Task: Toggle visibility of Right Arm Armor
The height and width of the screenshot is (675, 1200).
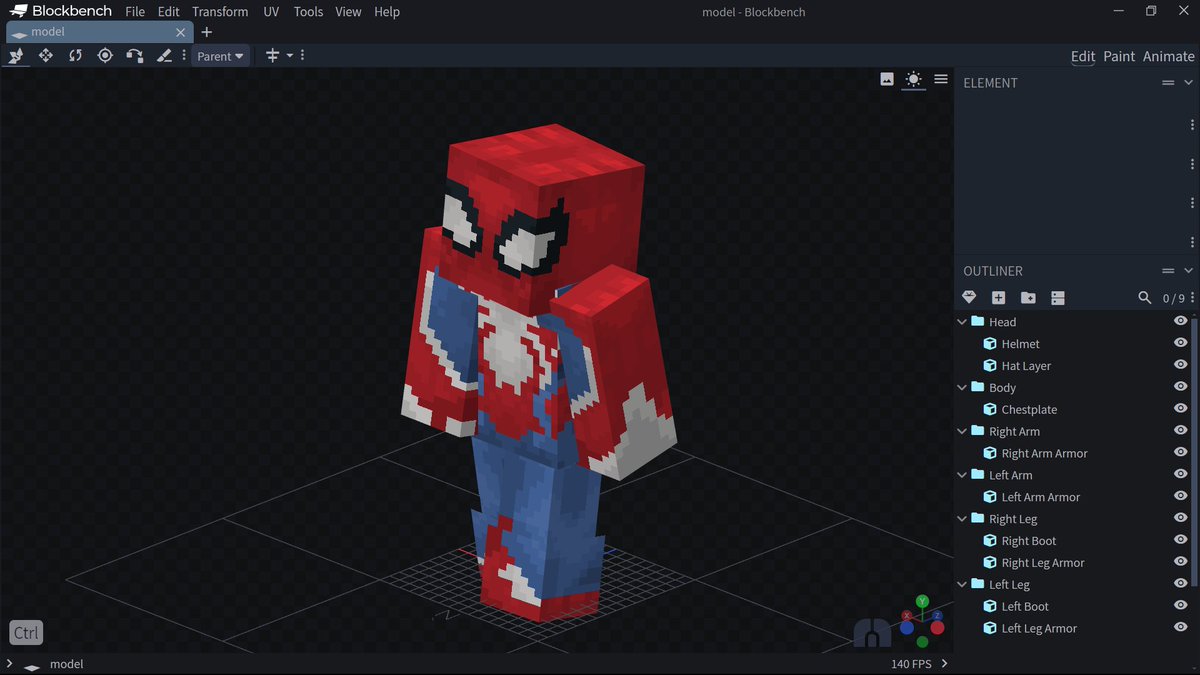Action: pos(1180,452)
